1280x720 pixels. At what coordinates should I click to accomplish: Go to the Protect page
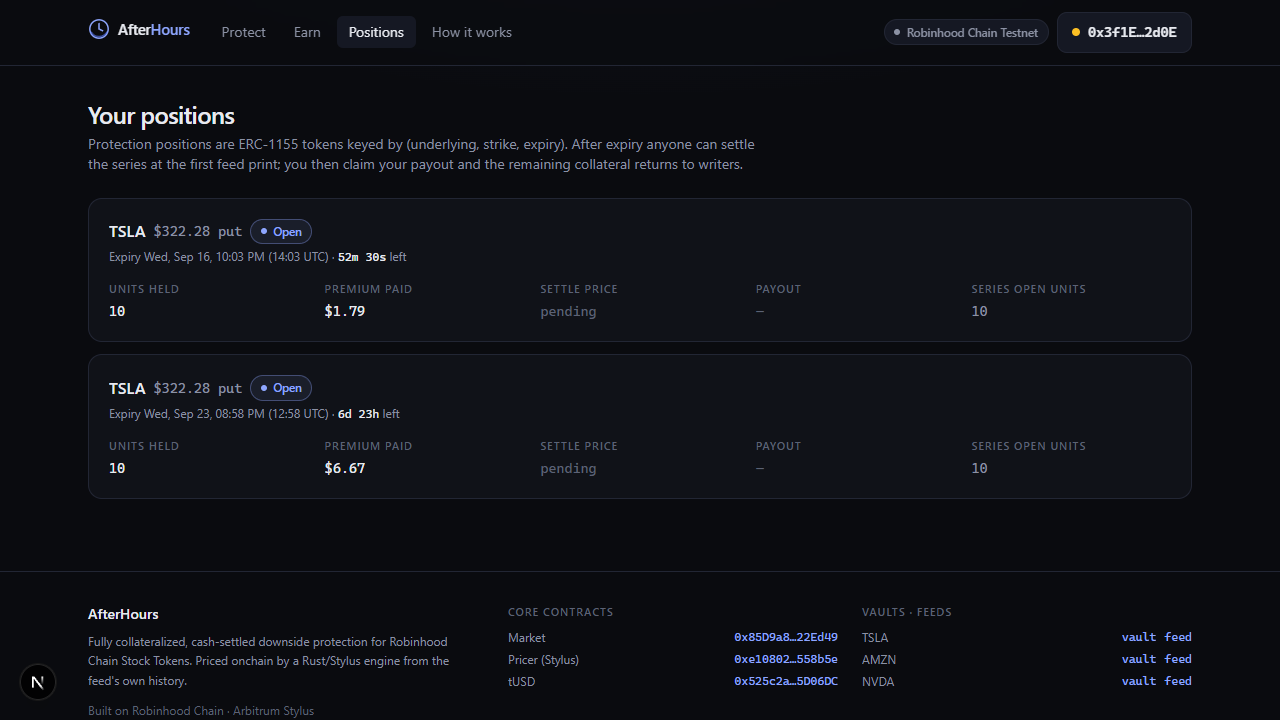tap(244, 32)
